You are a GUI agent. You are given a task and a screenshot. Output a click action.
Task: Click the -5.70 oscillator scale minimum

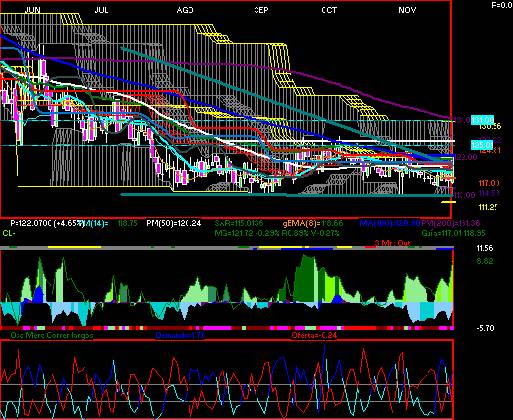[x=485, y=328]
